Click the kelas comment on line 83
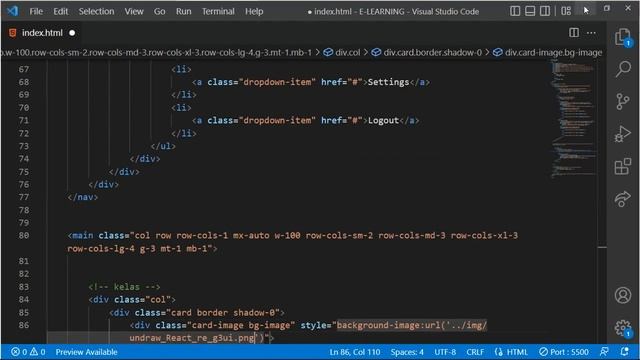 pos(124,287)
